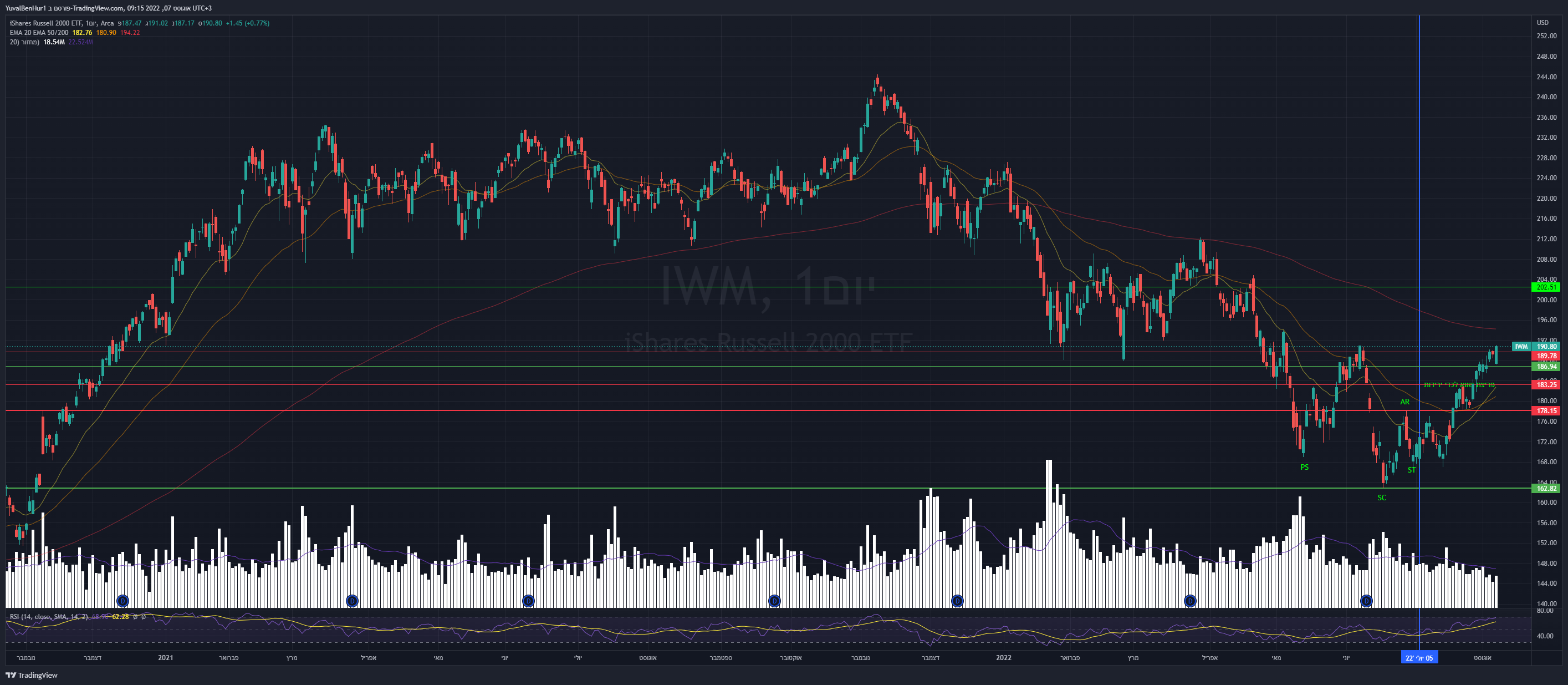Click the dividend marker between December 2020 and 2021
The width and height of the screenshot is (1568, 685).
pos(122,601)
